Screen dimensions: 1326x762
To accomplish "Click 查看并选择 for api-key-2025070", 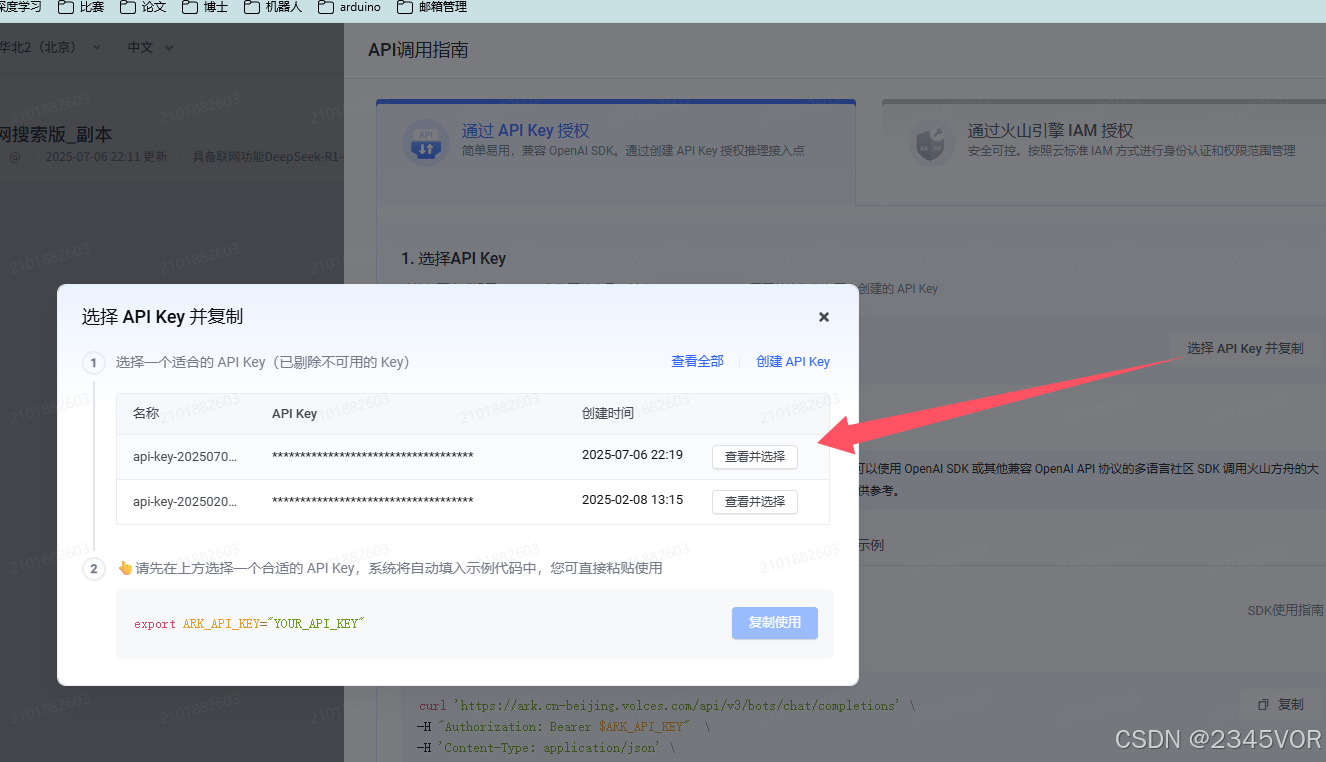I will coord(754,457).
